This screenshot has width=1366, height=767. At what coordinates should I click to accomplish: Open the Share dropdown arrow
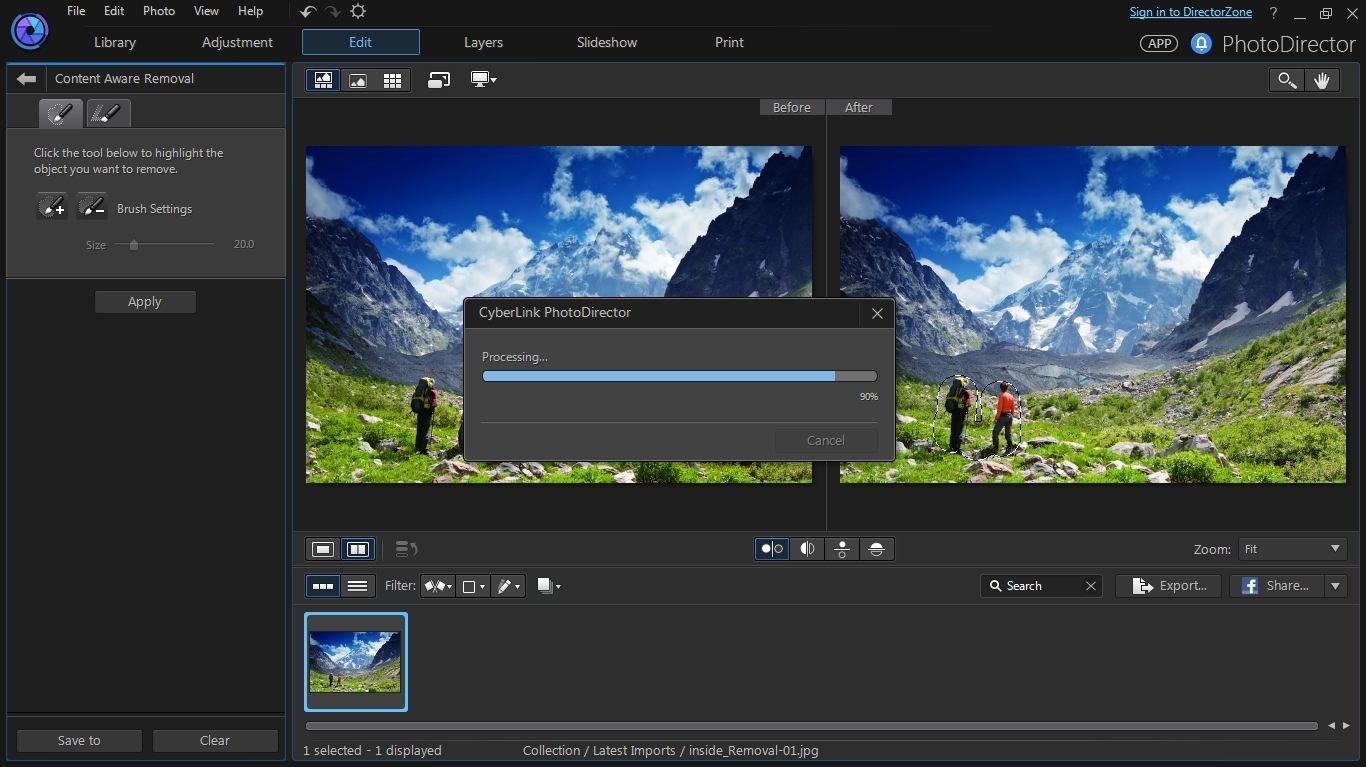click(x=1335, y=586)
